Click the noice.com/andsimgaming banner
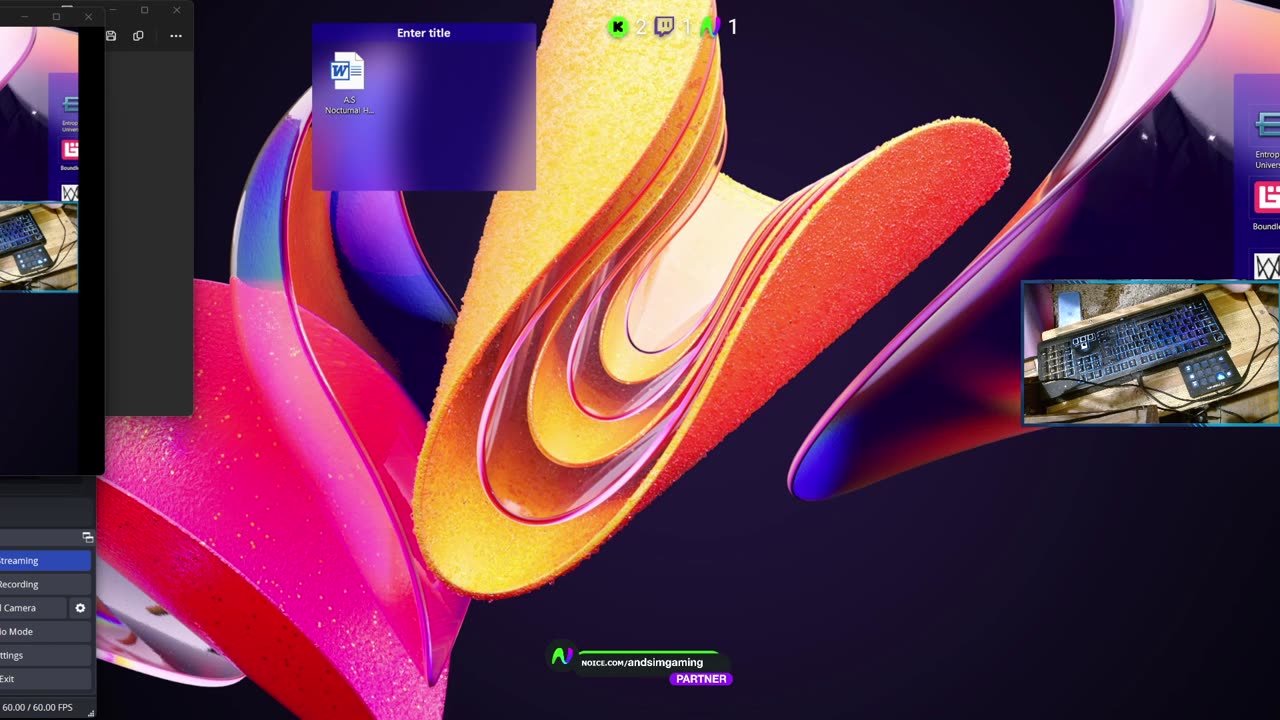The height and width of the screenshot is (720, 1280). pyautogui.click(x=642, y=662)
